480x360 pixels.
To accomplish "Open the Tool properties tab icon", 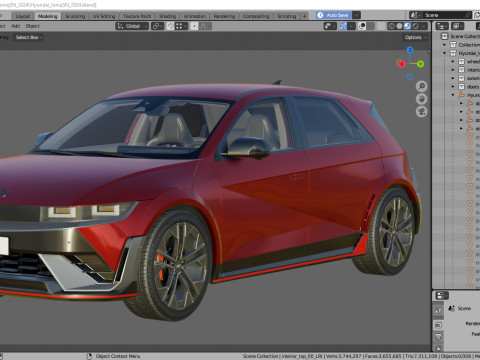I will click(x=439, y=311).
